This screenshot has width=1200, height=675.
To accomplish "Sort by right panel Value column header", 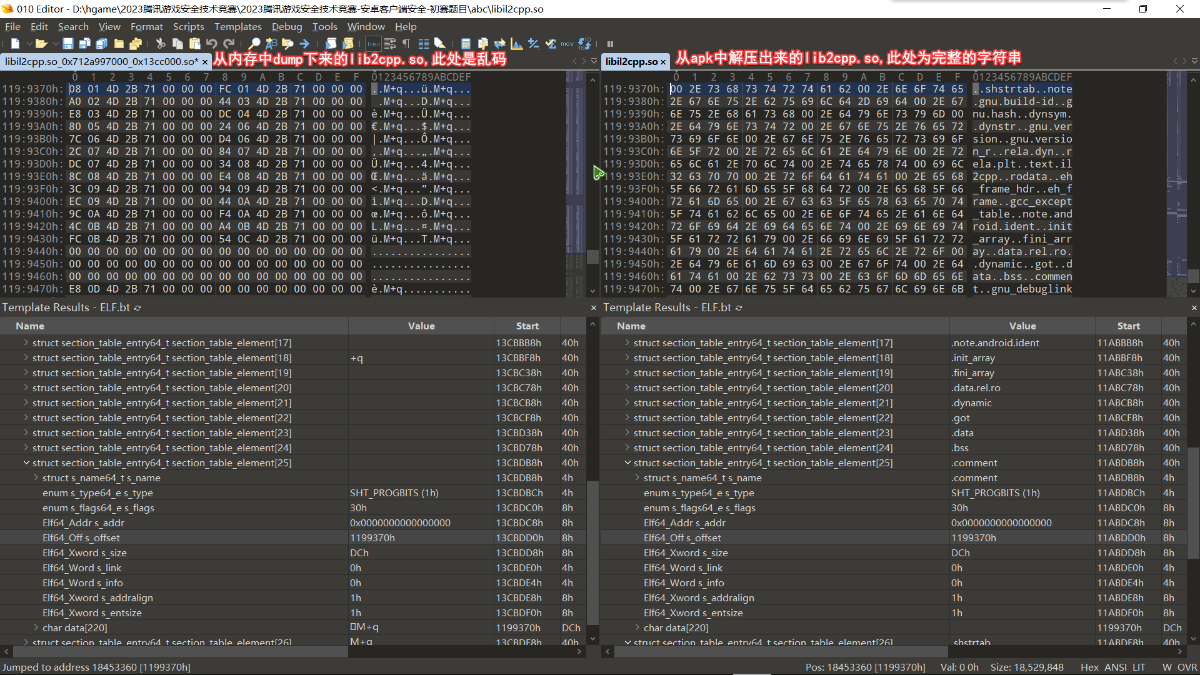I will pyautogui.click(x=1022, y=326).
